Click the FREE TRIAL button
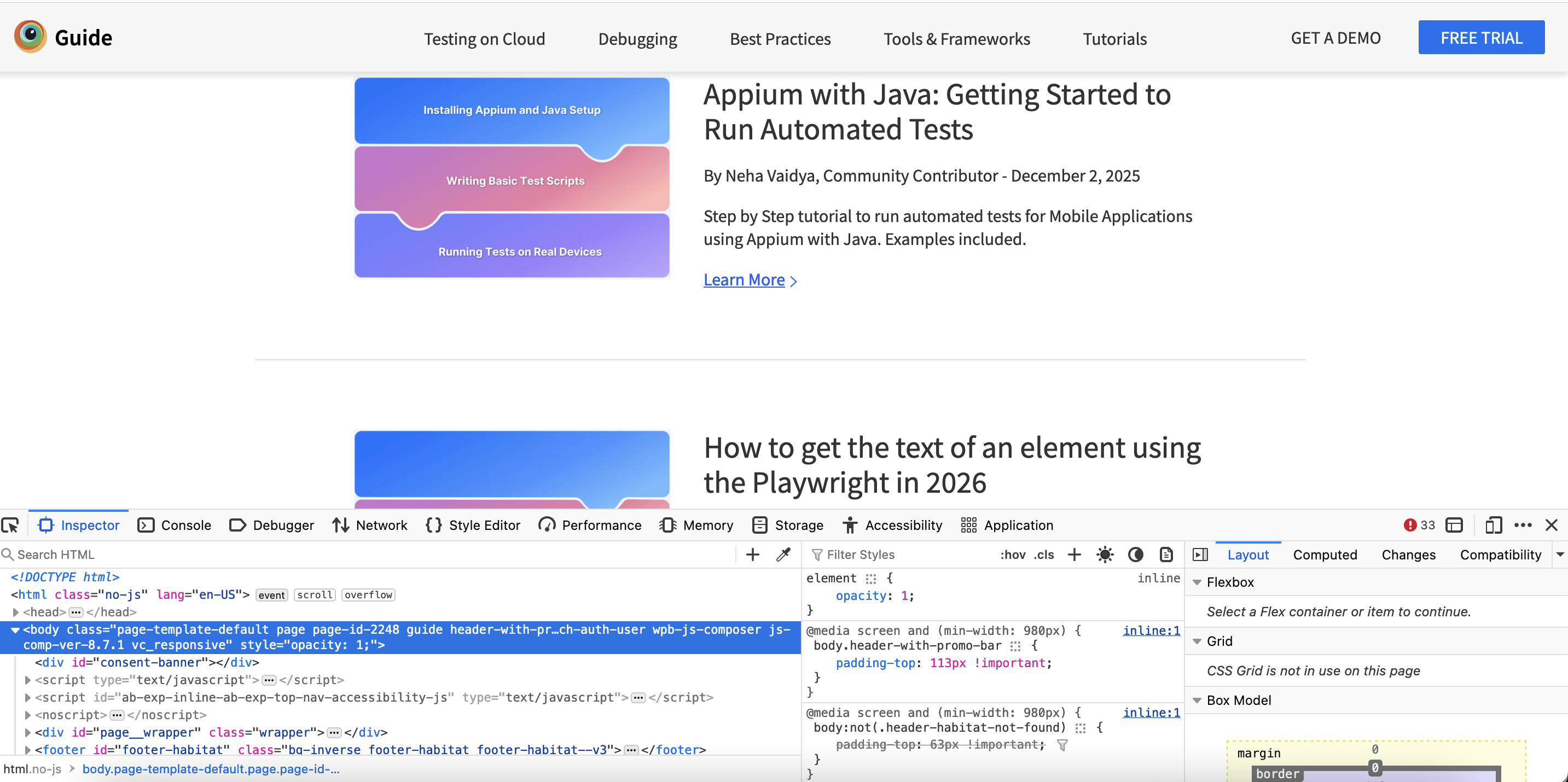Viewport: 1568px width, 782px height. pos(1482,37)
